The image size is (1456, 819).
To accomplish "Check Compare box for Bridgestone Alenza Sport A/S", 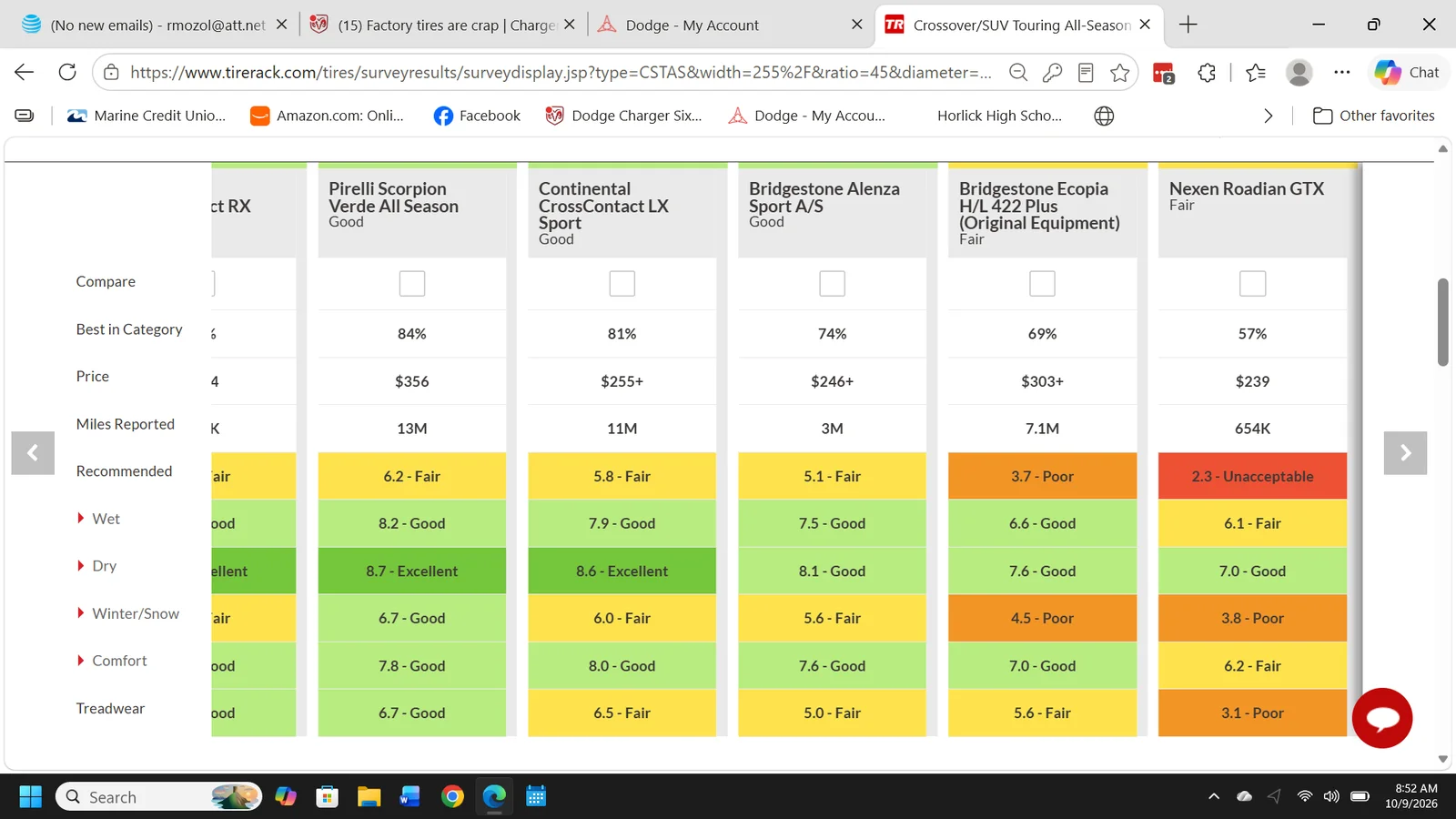I will [x=833, y=284].
